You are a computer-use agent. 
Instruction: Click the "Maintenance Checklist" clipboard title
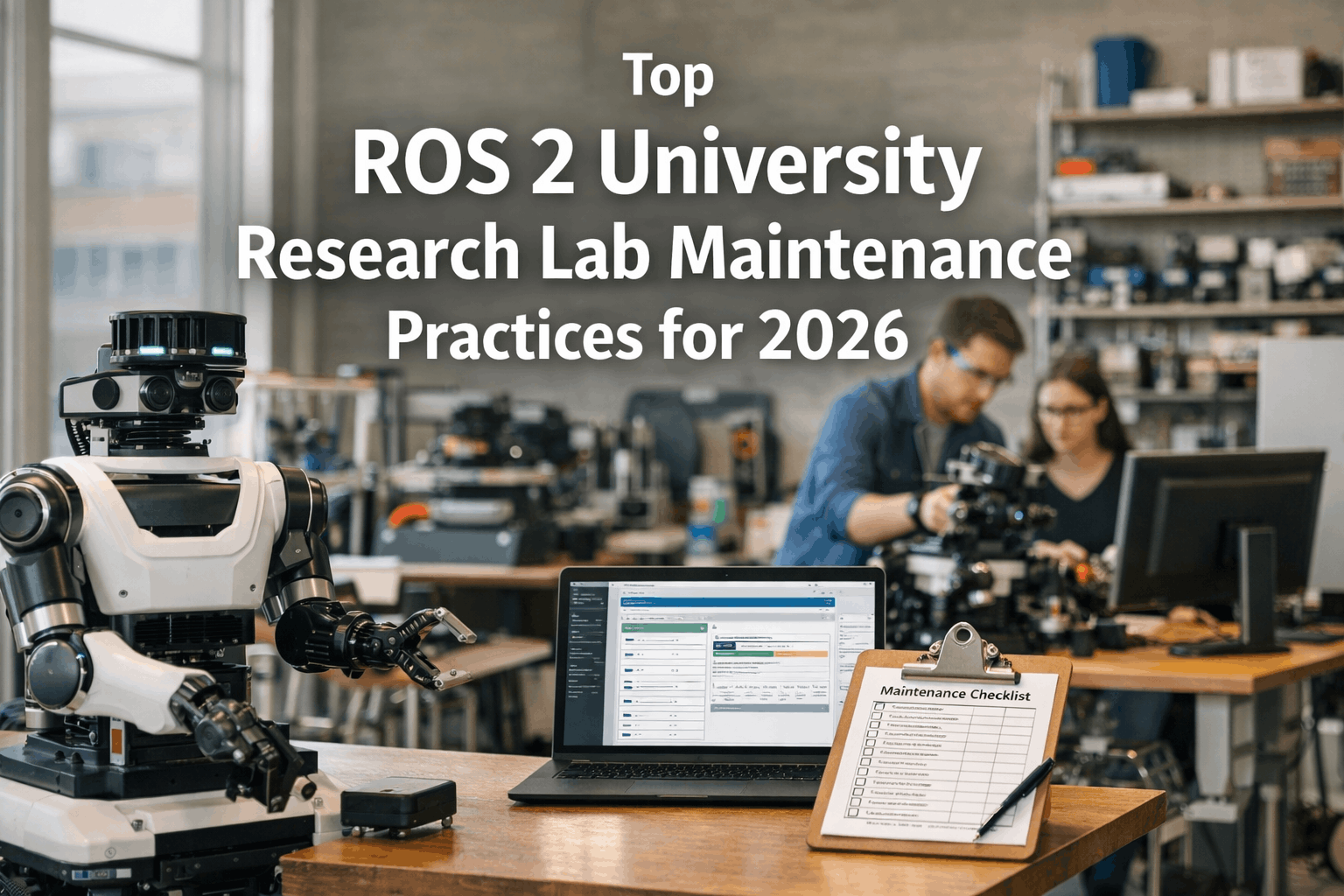pyautogui.click(x=955, y=693)
